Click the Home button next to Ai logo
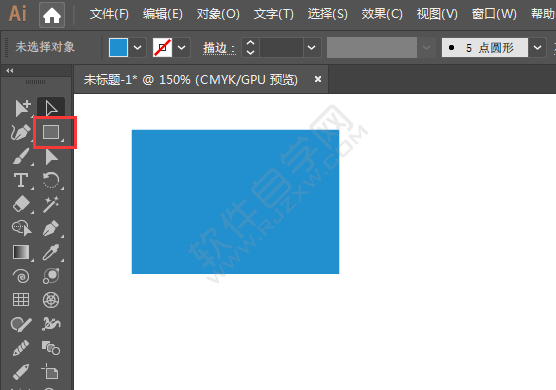The height and width of the screenshot is (390, 556). point(52,15)
